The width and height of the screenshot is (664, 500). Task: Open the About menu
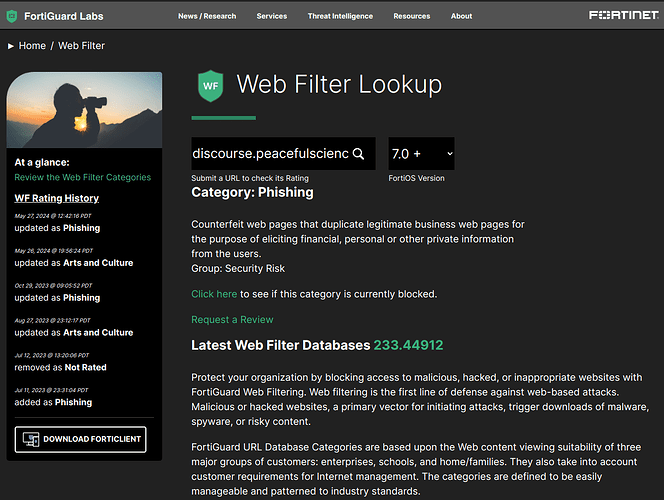point(461,16)
